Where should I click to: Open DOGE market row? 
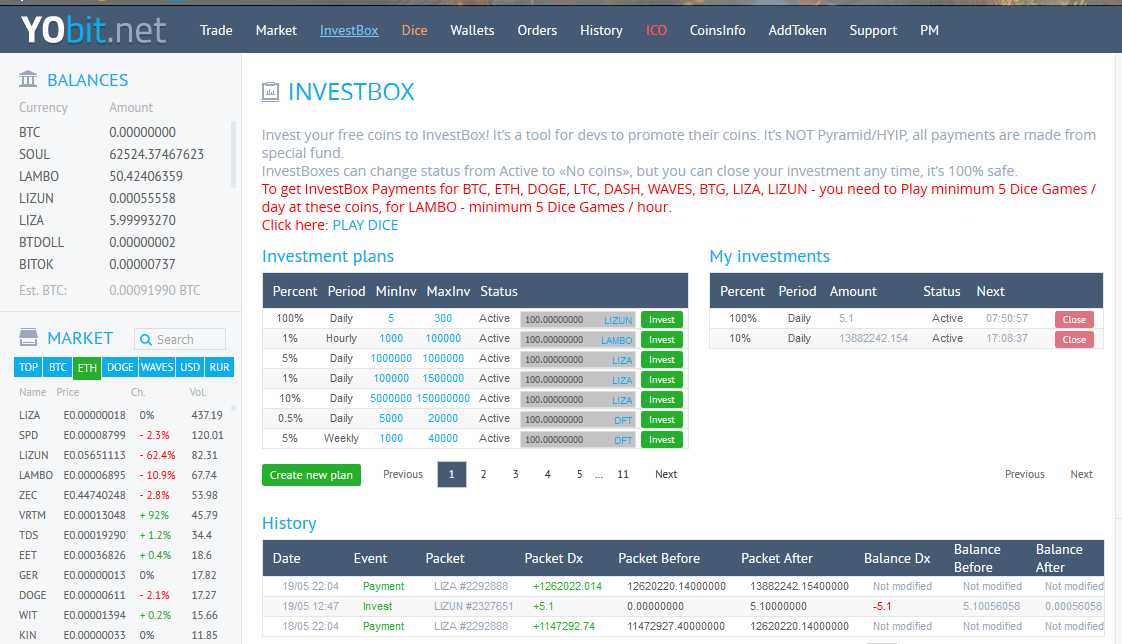point(122,595)
